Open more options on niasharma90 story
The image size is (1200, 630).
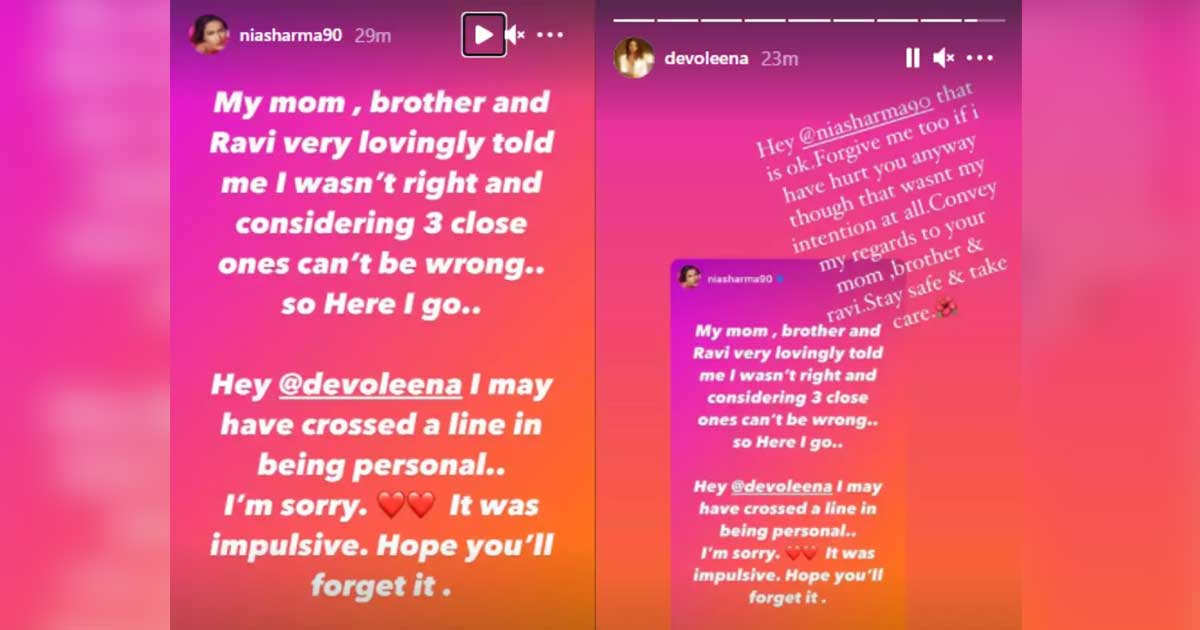tap(550, 35)
